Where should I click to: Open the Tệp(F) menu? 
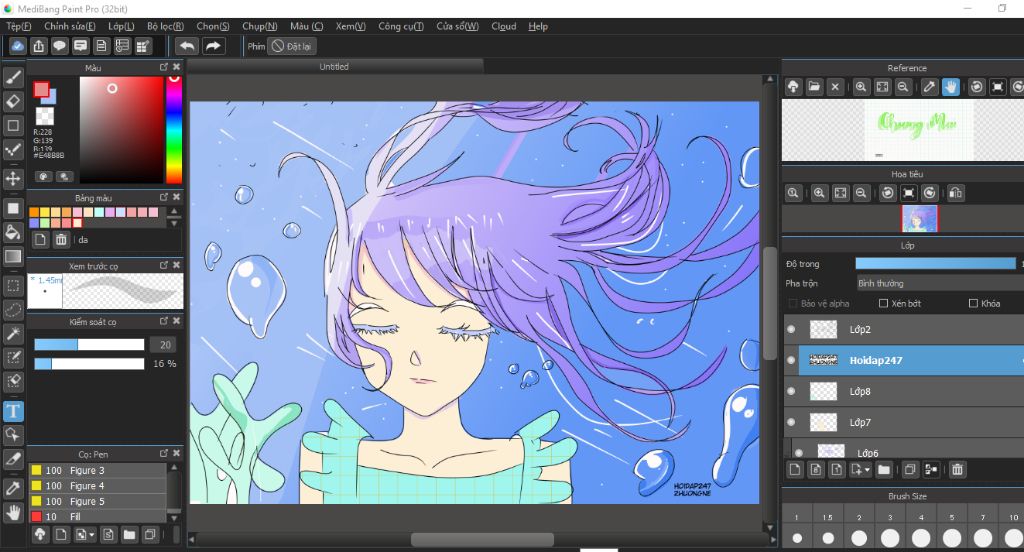point(19,26)
